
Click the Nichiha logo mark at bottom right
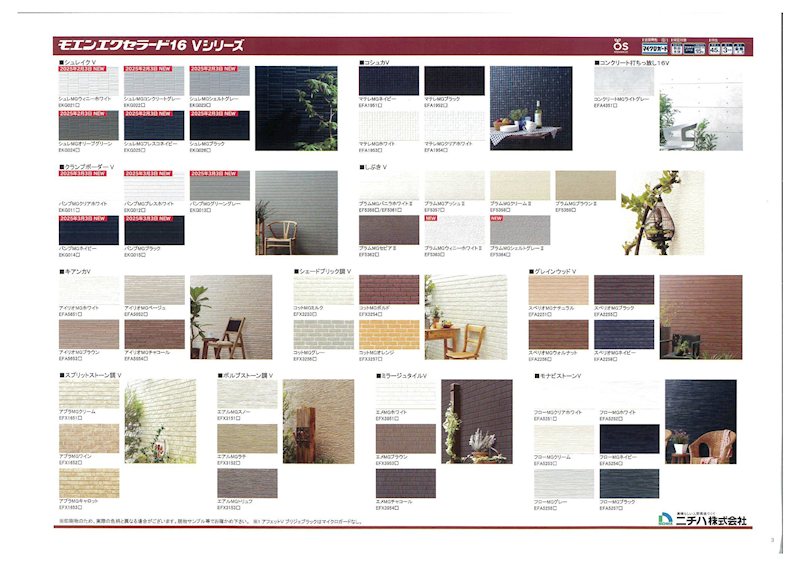(x=665, y=519)
